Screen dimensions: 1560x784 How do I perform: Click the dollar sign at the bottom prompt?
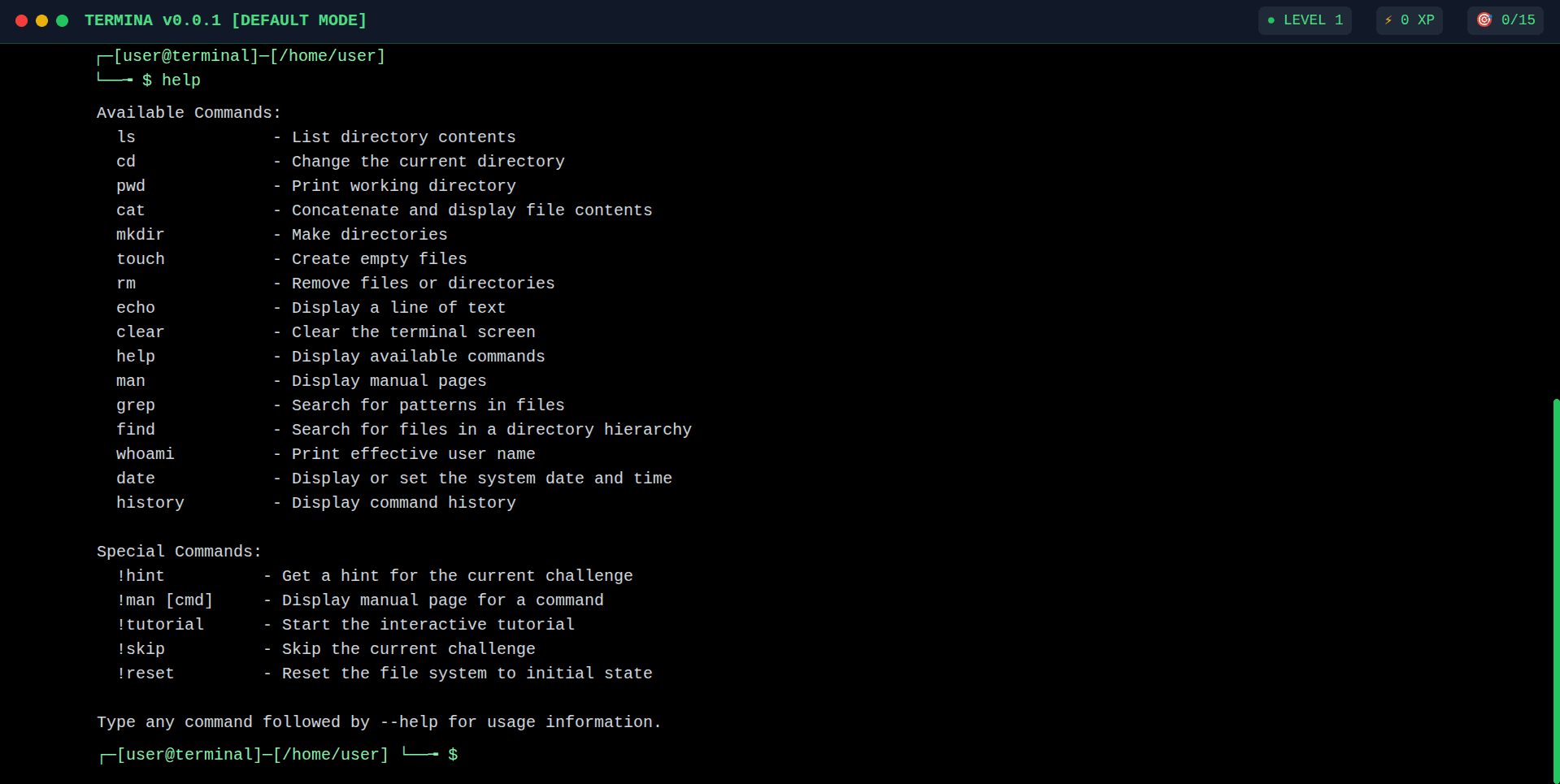pyautogui.click(x=454, y=754)
